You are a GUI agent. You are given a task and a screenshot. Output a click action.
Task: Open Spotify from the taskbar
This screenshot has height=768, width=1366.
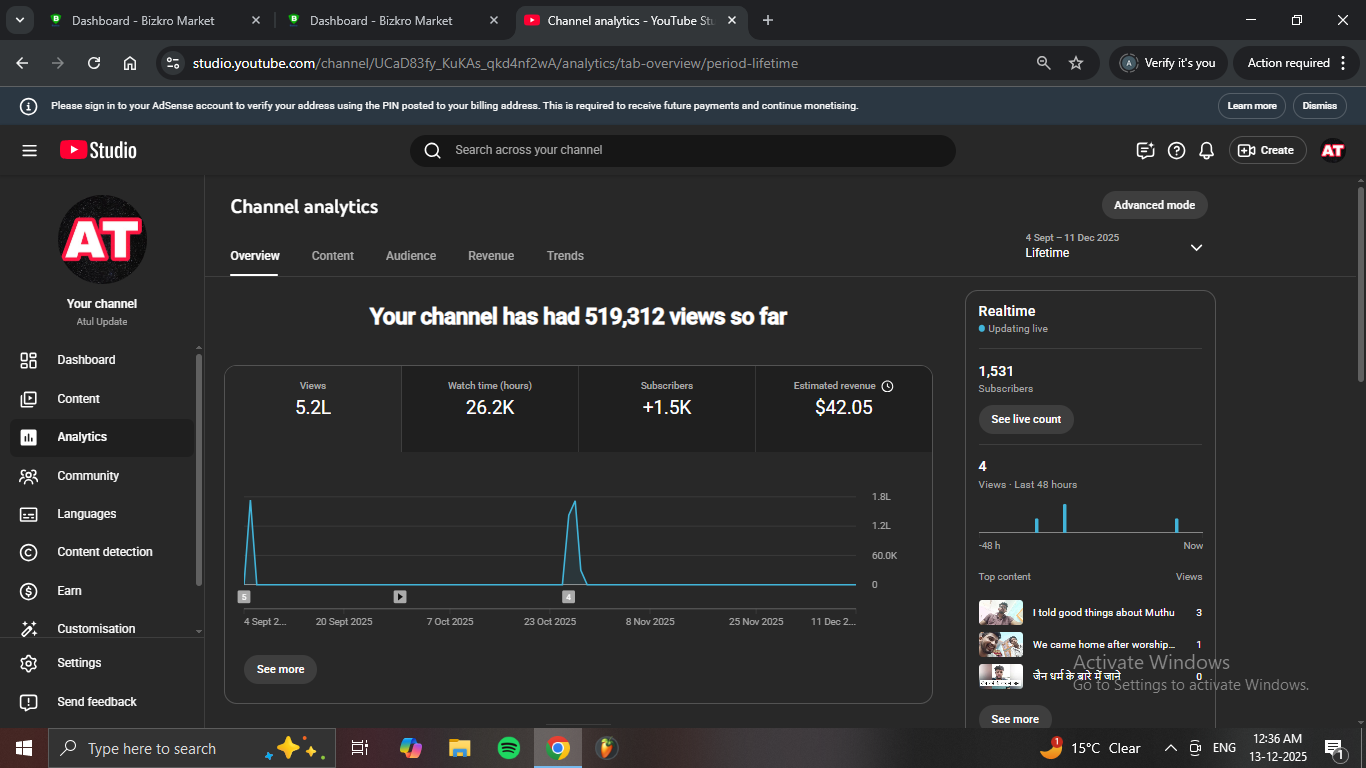(508, 748)
